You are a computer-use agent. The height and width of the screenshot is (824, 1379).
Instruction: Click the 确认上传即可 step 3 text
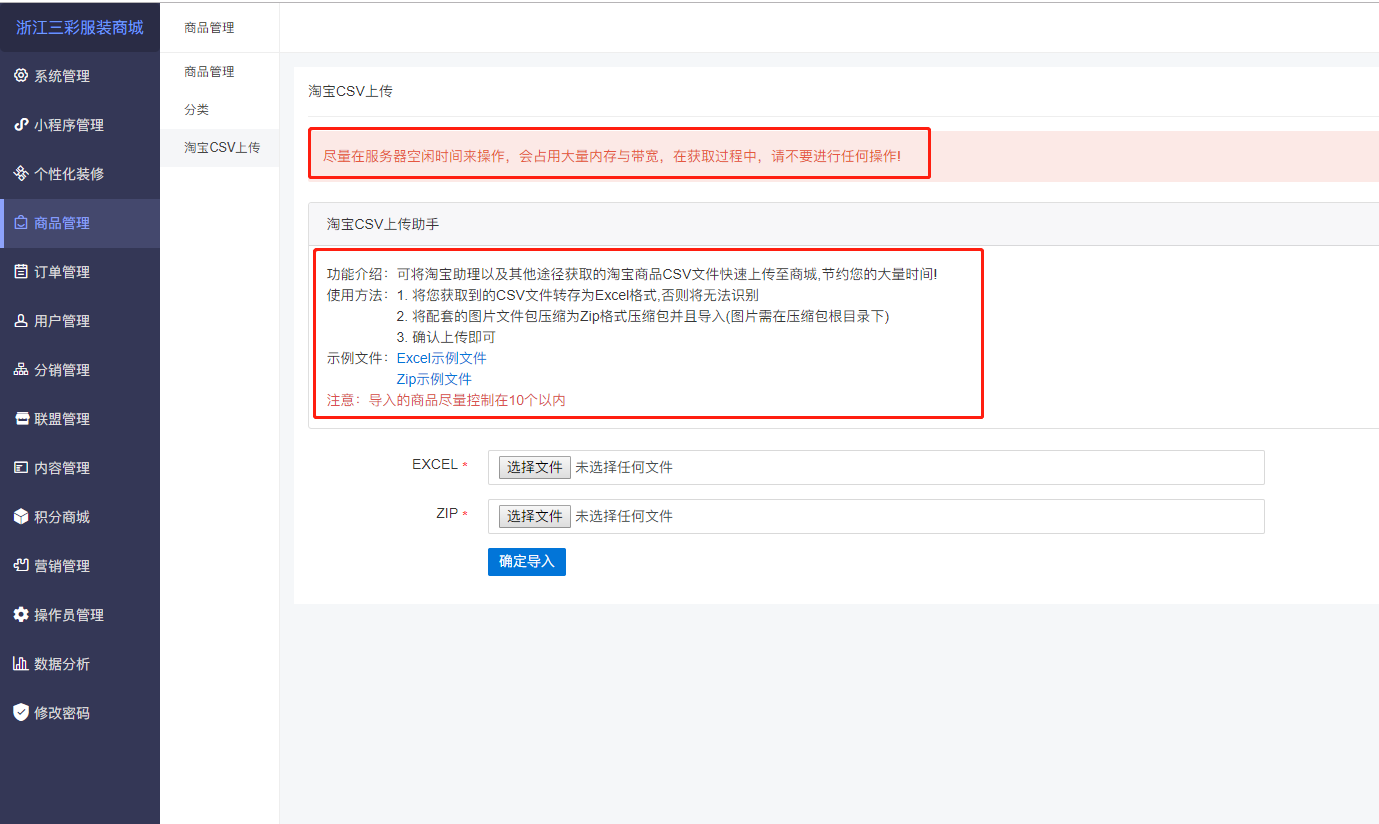click(x=446, y=337)
